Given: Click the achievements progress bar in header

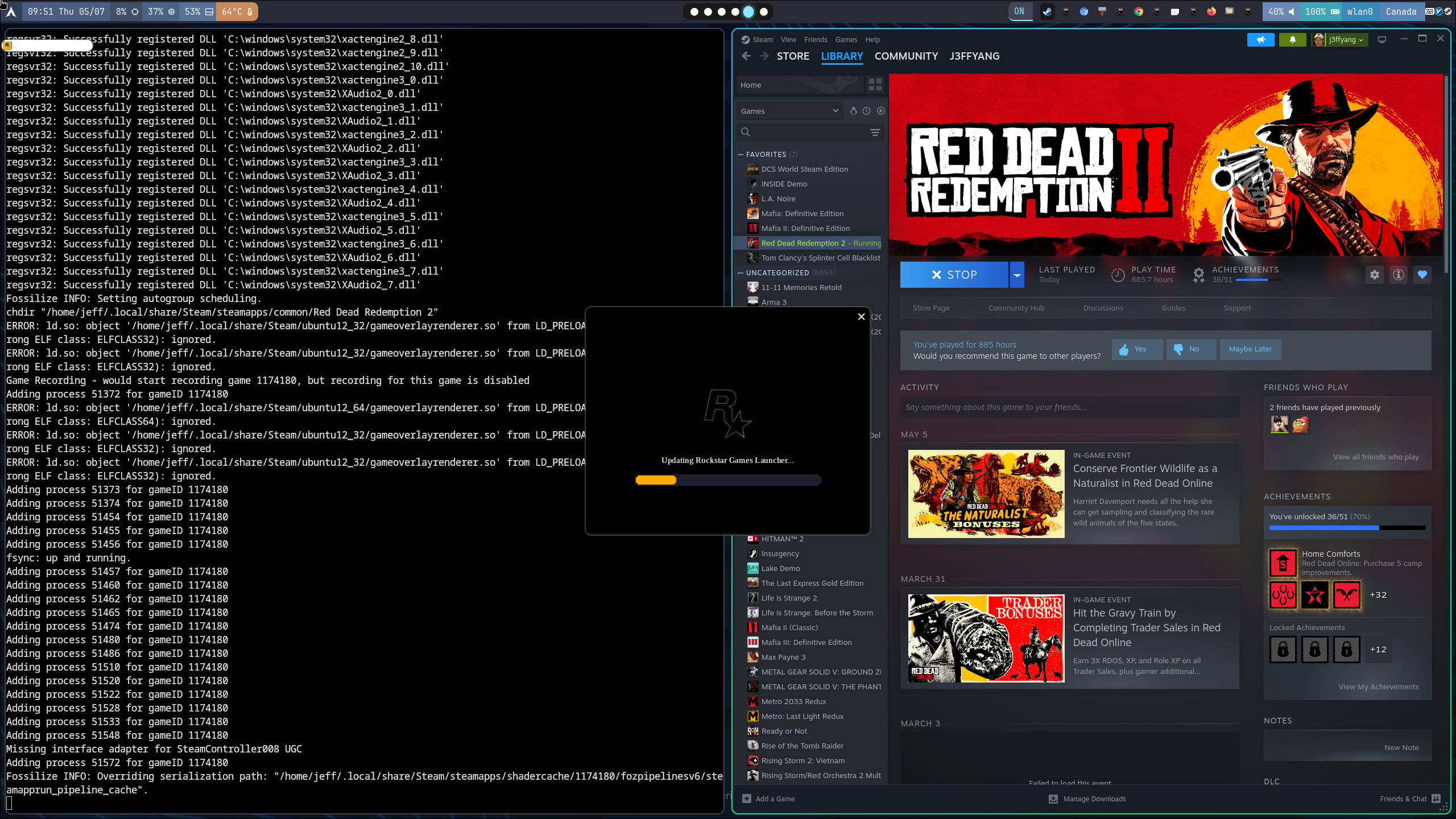Looking at the screenshot, I should [x=1258, y=280].
